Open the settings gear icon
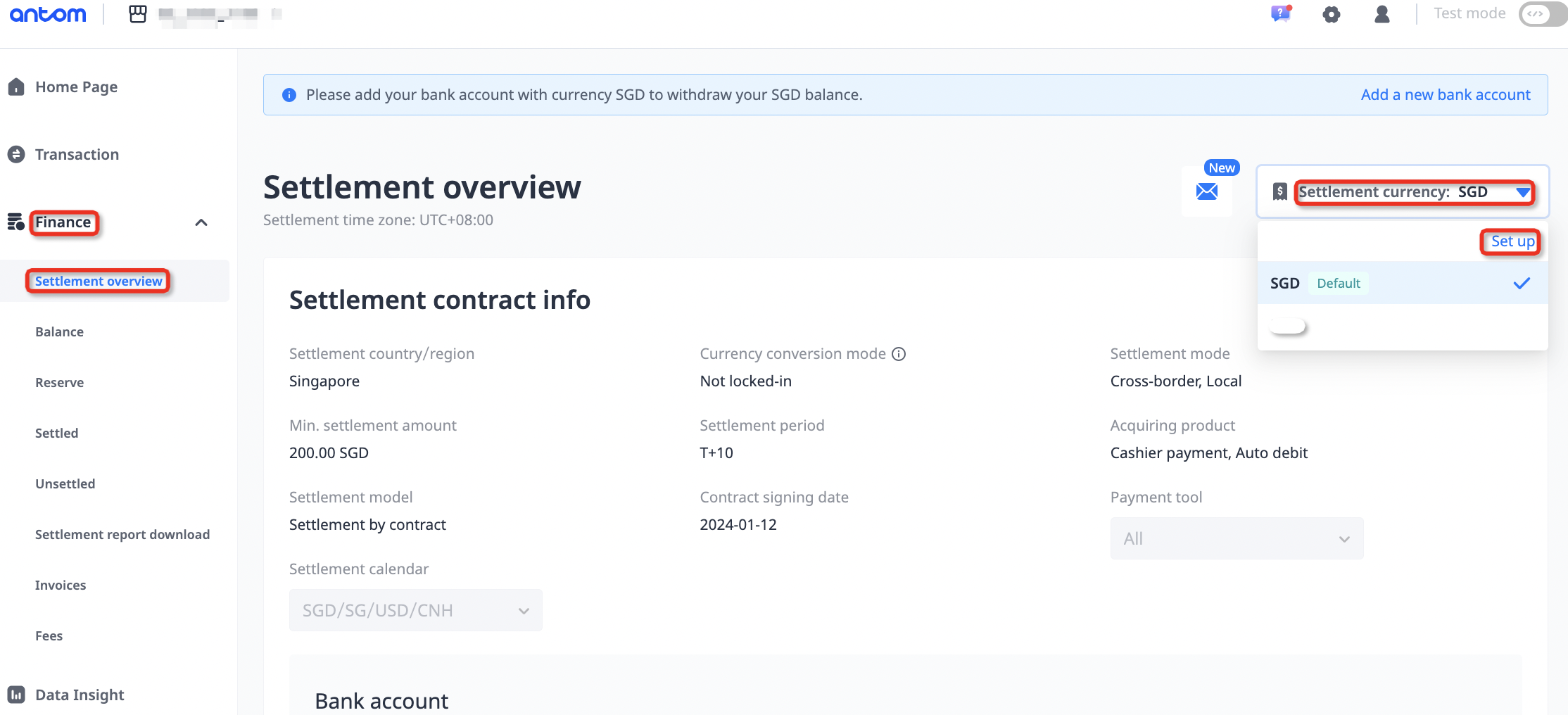Viewport: 1568px width, 715px height. (x=1331, y=14)
